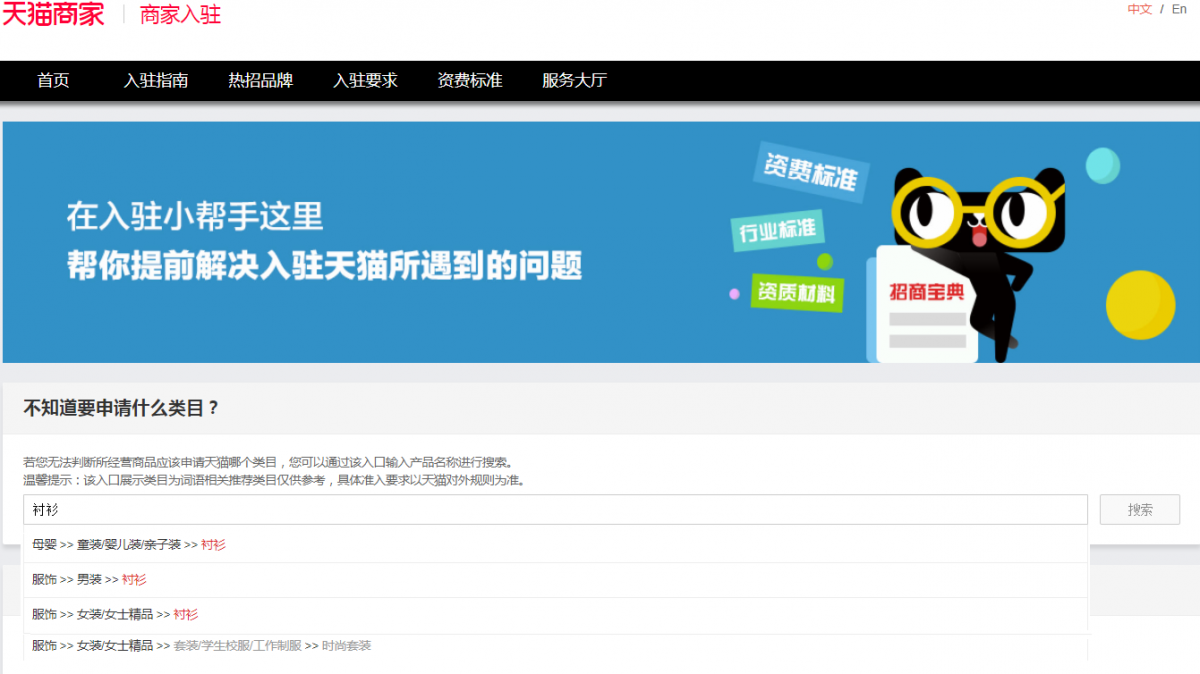Choose suggestion 母婴 >> 童装/婴儿装/亲子装 >> 衬衫

tap(555, 545)
